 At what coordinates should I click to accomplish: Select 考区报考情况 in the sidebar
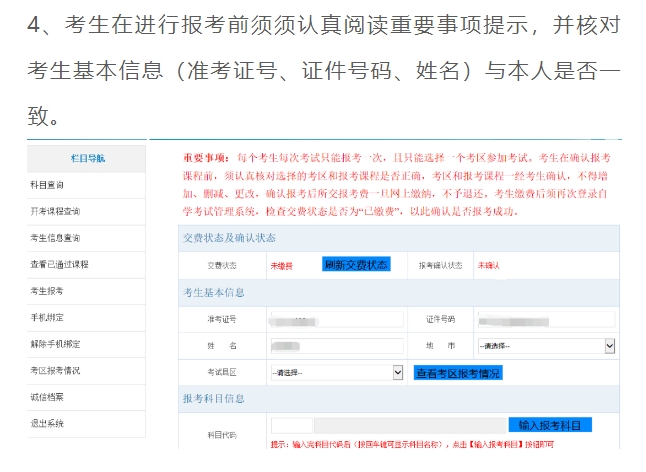(x=54, y=370)
